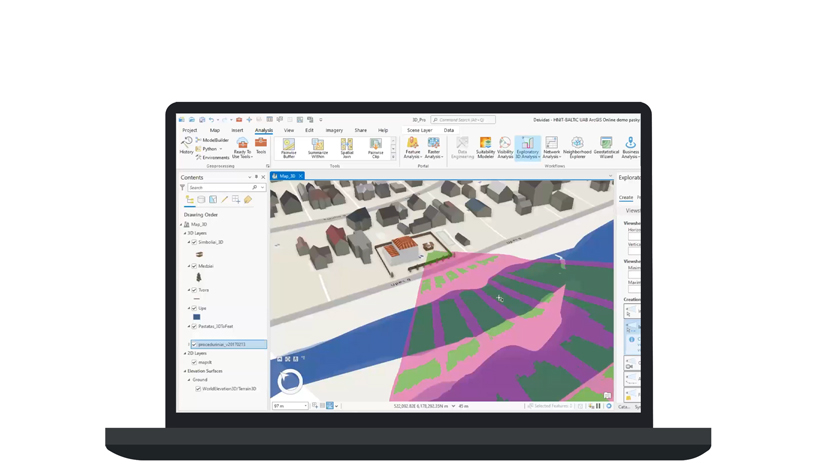Open the Contents pane options arrow
This screenshot has width=826, height=465.
(x=250, y=177)
